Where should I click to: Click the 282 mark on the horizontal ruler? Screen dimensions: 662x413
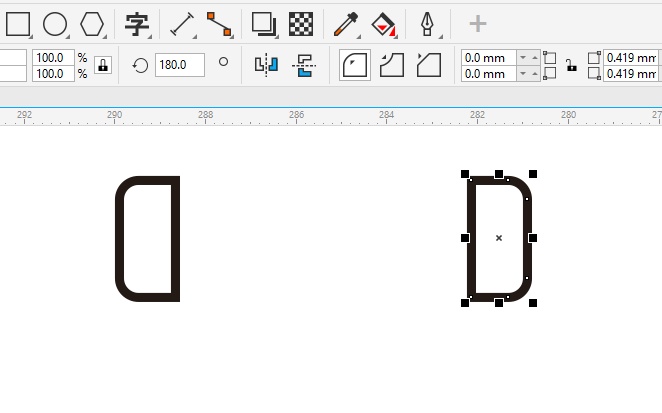[478, 115]
